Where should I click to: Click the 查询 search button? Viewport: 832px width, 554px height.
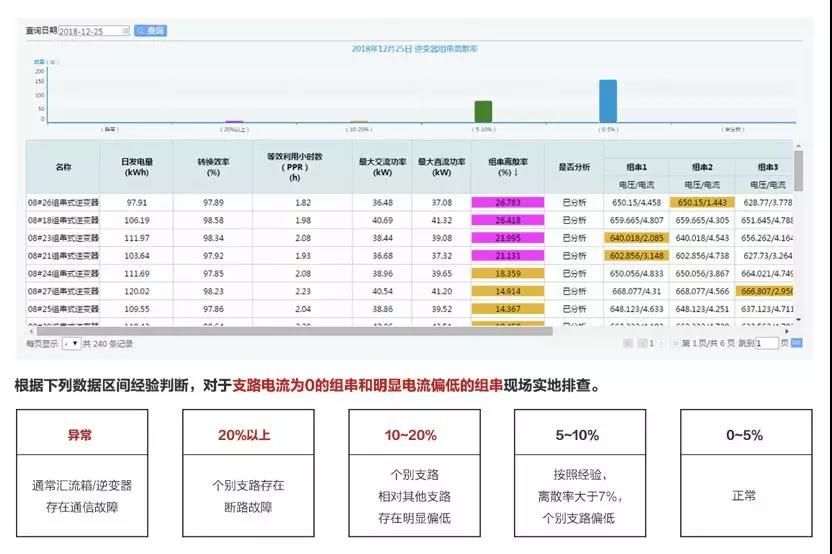[x=151, y=31]
